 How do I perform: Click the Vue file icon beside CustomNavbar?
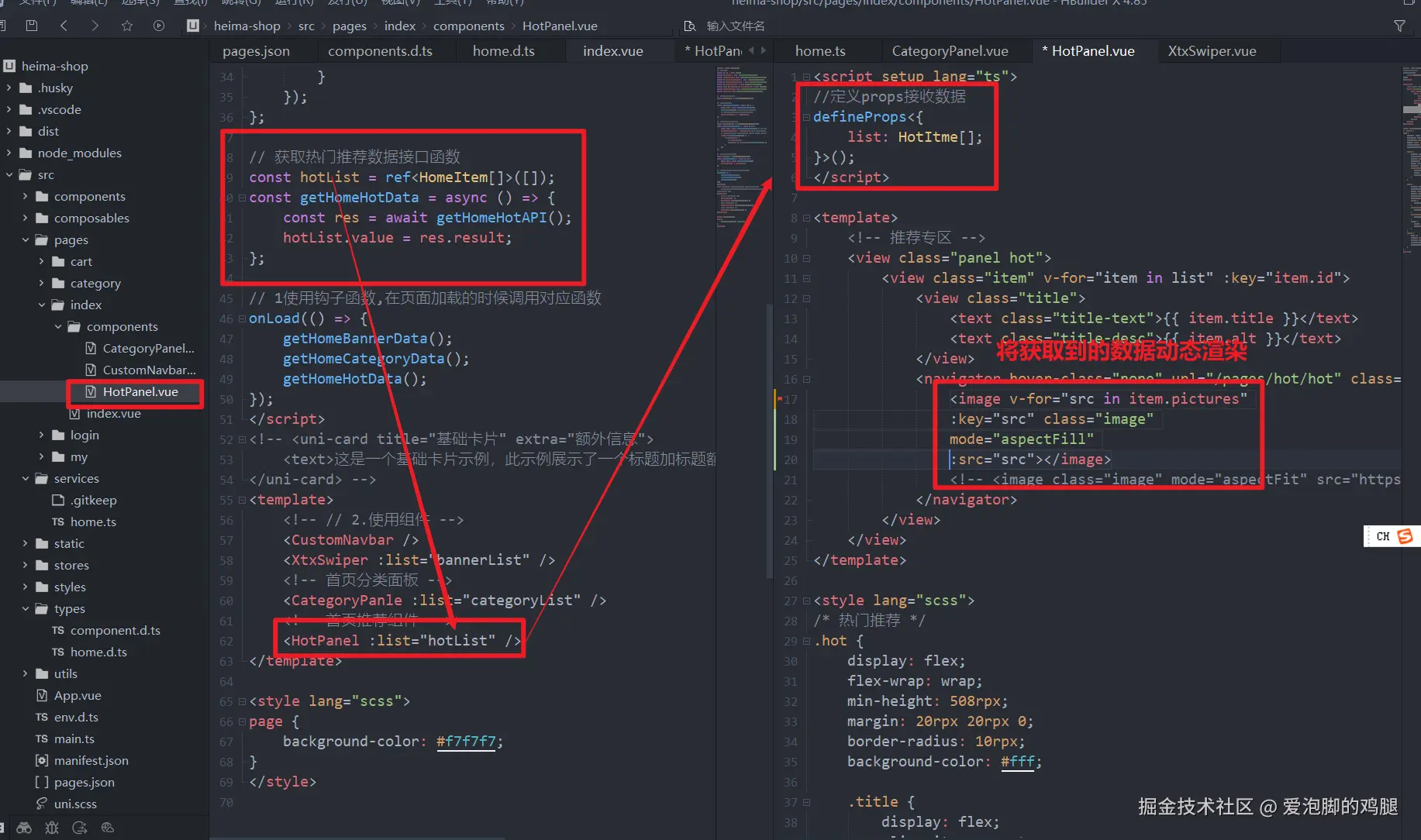[91, 370]
